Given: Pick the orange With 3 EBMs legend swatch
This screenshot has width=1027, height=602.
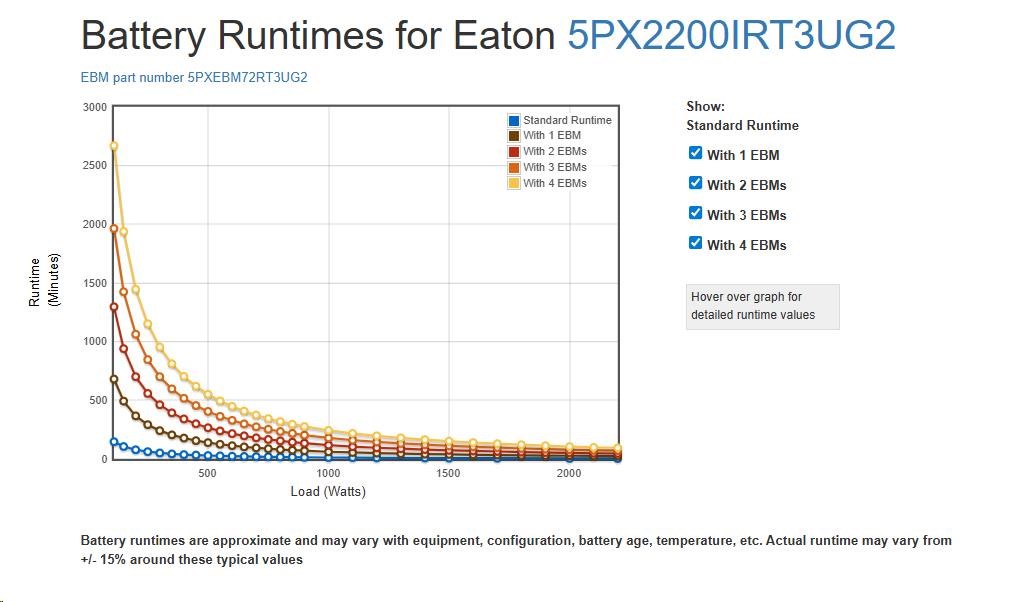Looking at the screenshot, I should pyautogui.click(x=514, y=168).
